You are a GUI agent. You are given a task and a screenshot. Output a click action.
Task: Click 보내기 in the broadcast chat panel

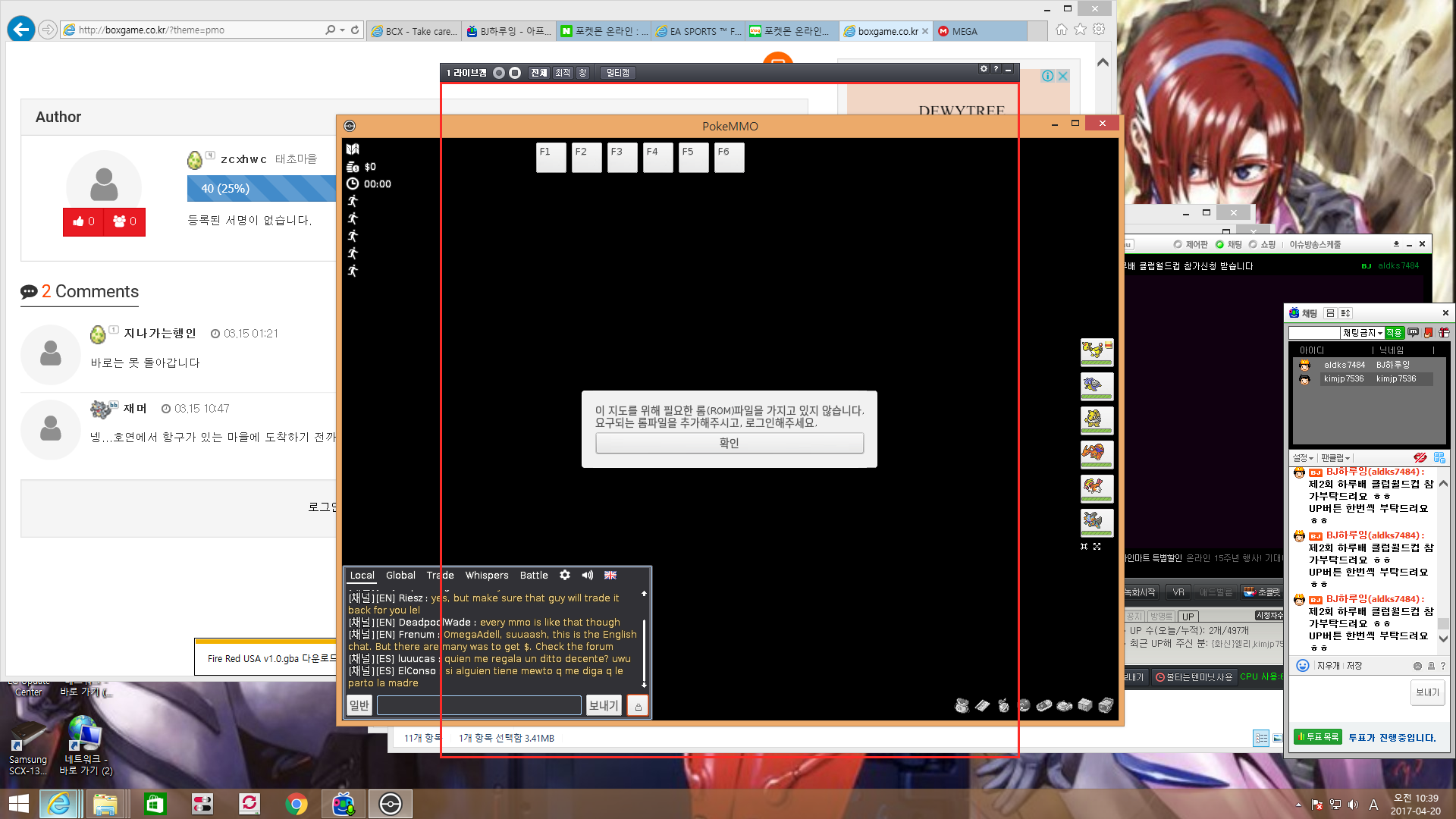tap(1427, 692)
